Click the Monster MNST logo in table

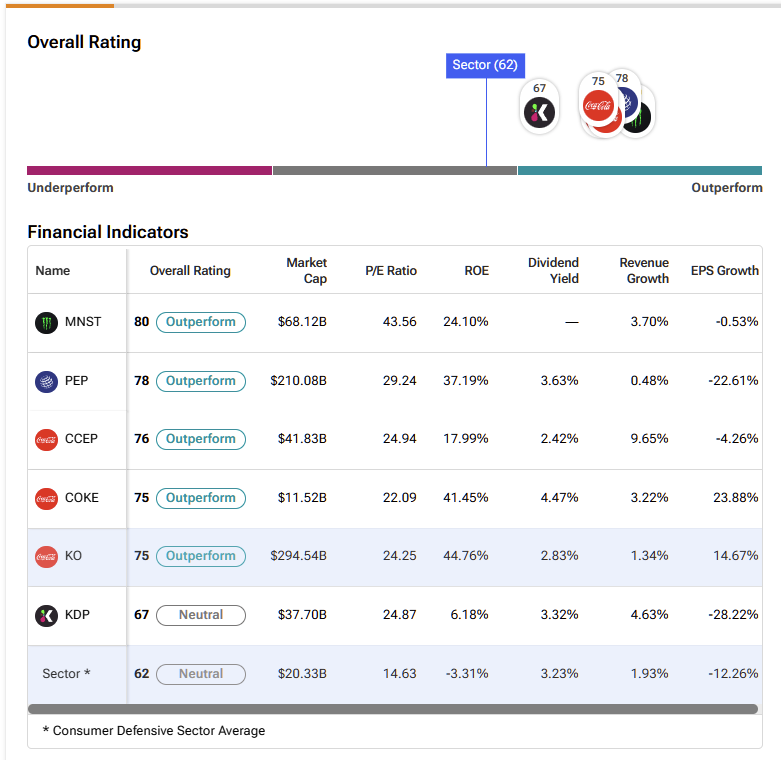pyautogui.click(x=46, y=323)
